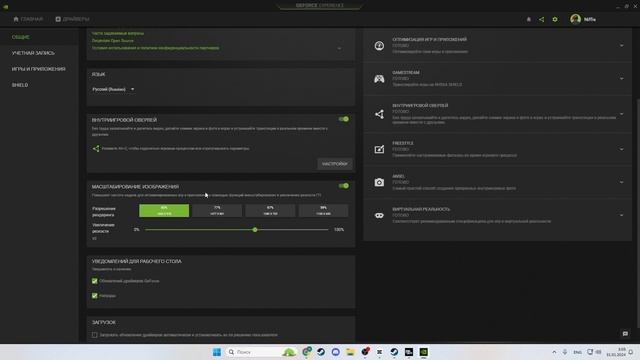Check automatic driver download checkbox
Image resolution: width=640 pixels, height=360 pixels.
95,335
